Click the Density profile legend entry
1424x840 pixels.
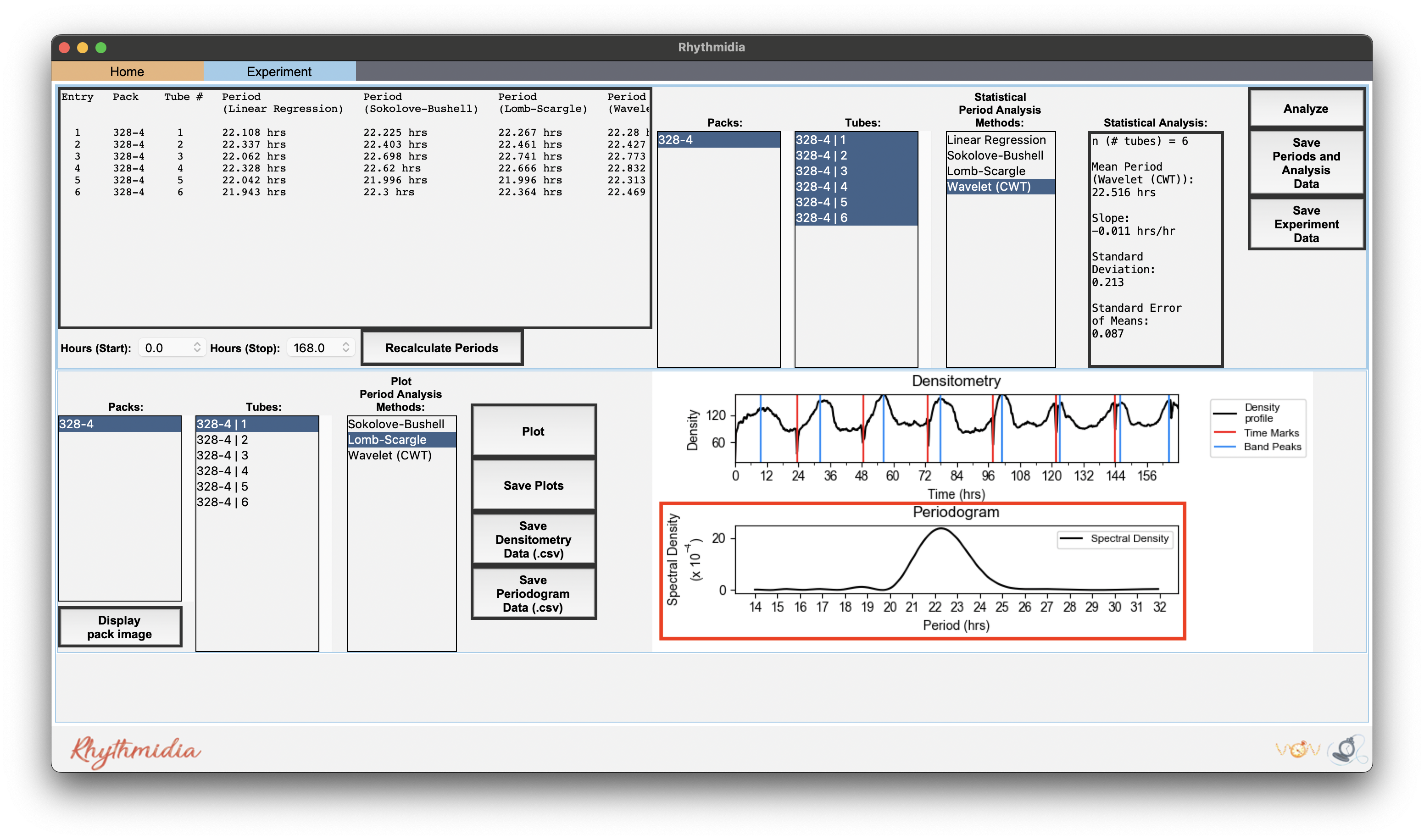1257,412
